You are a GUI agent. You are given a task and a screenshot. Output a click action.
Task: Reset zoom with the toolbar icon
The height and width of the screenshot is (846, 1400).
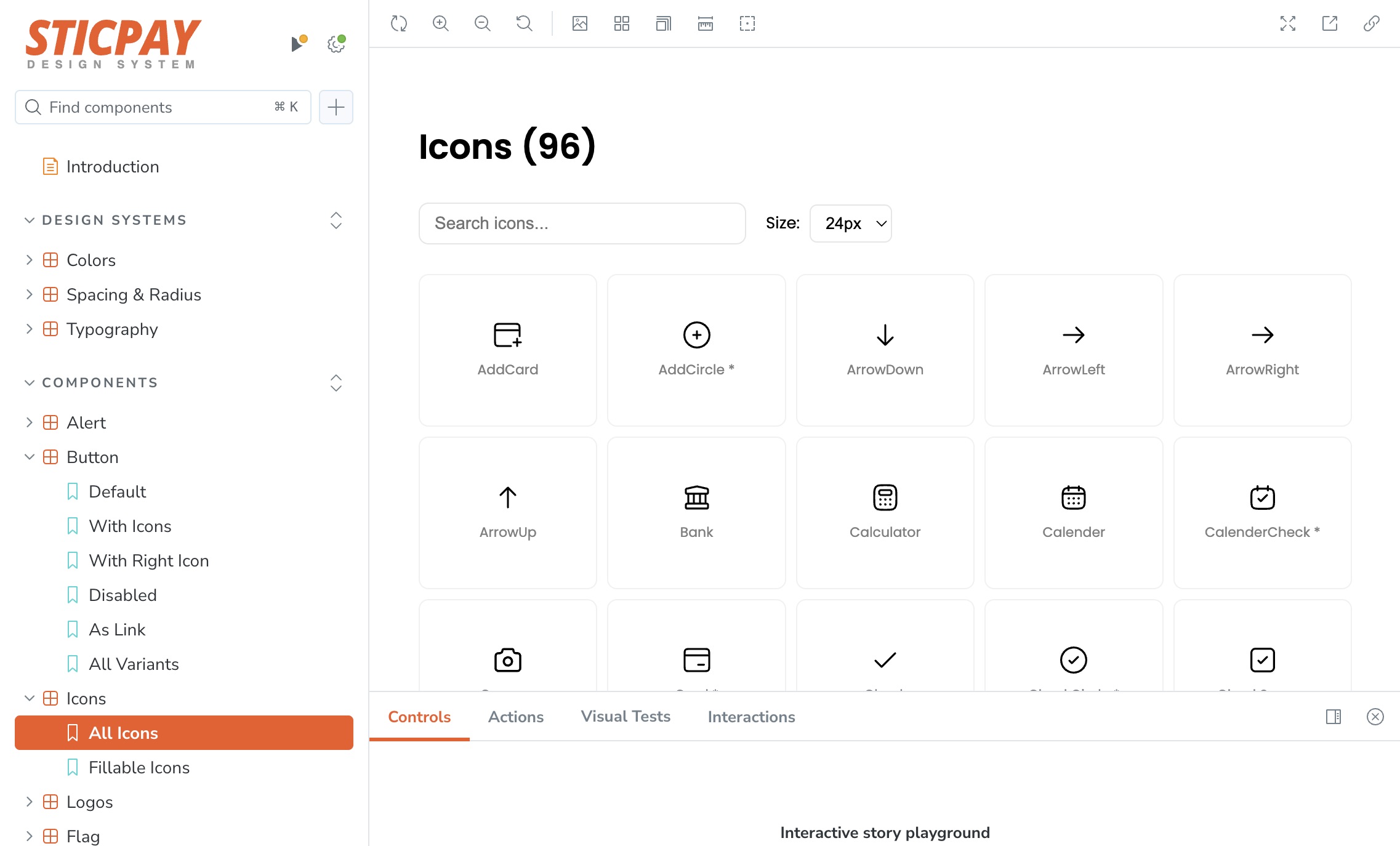point(524,24)
